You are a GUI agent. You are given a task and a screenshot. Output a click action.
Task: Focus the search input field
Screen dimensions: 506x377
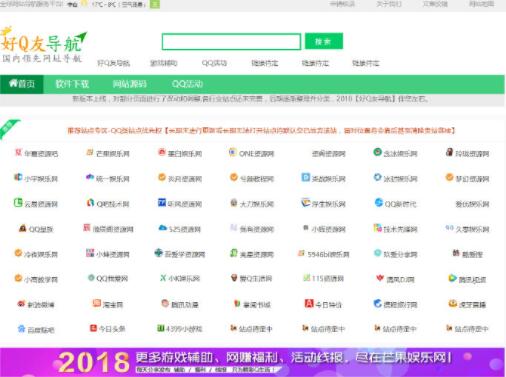231,42
